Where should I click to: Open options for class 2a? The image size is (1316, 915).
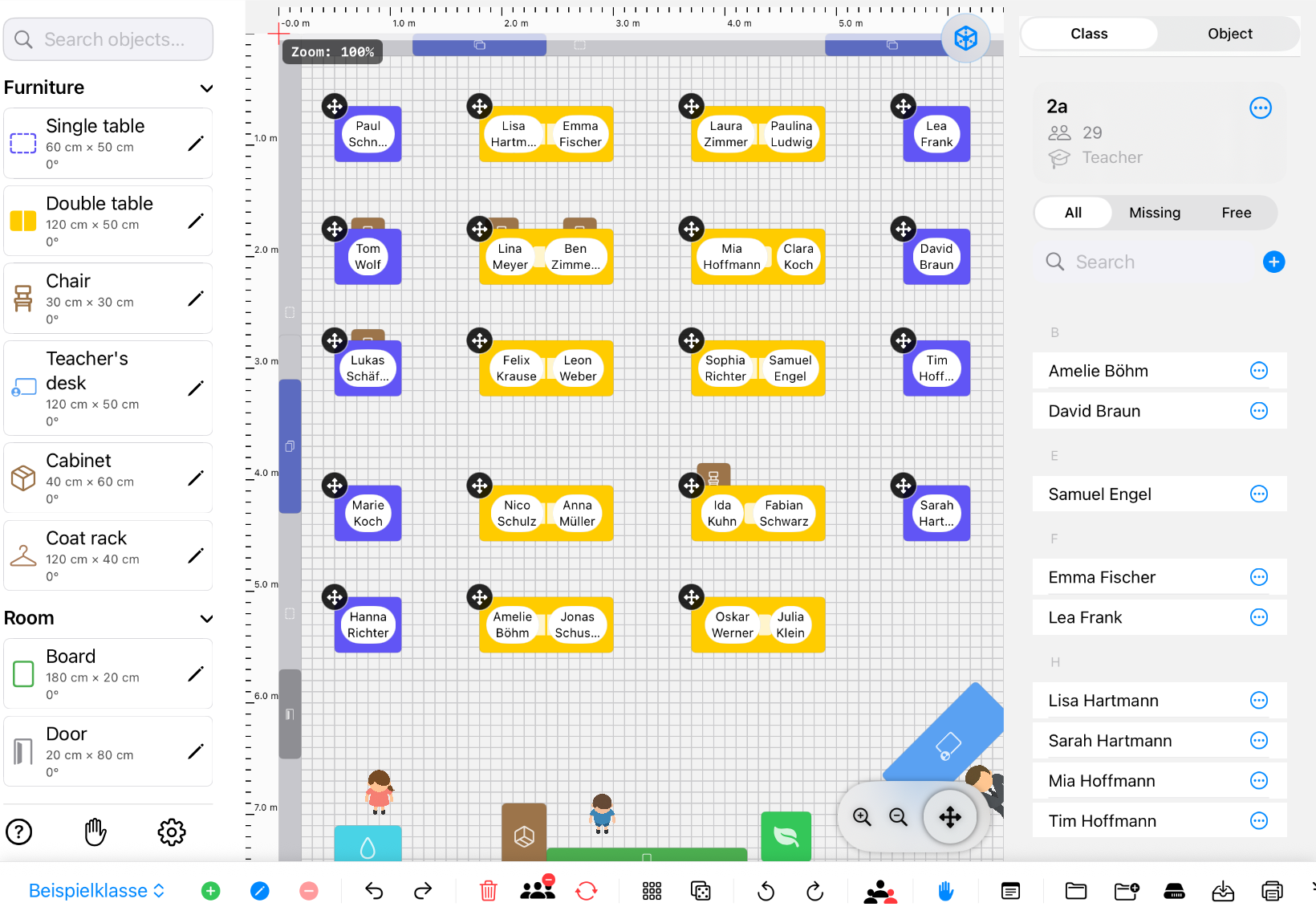pyautogui.click(x=1261, y=108)
